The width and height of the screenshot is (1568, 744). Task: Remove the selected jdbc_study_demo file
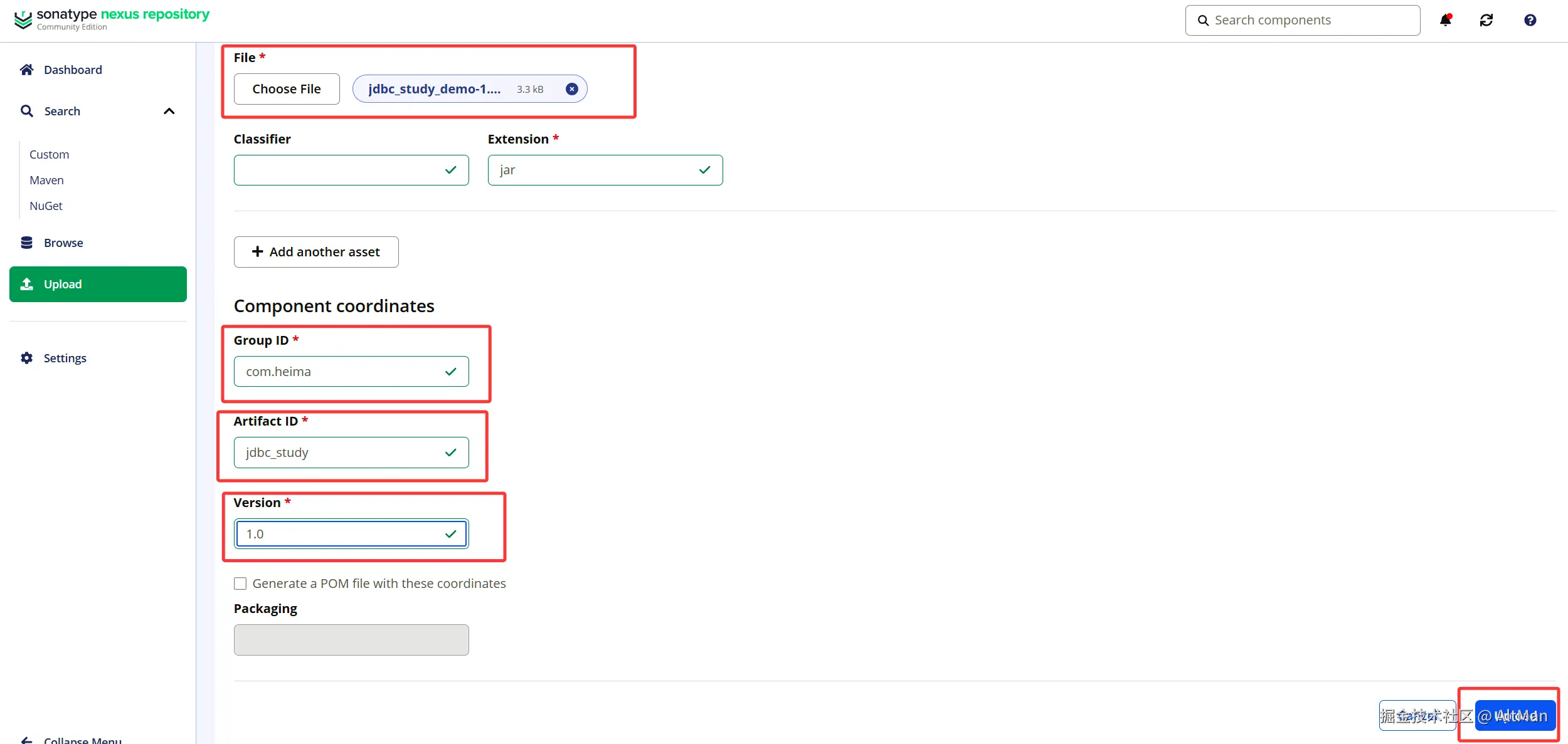[x=571, y=89]
